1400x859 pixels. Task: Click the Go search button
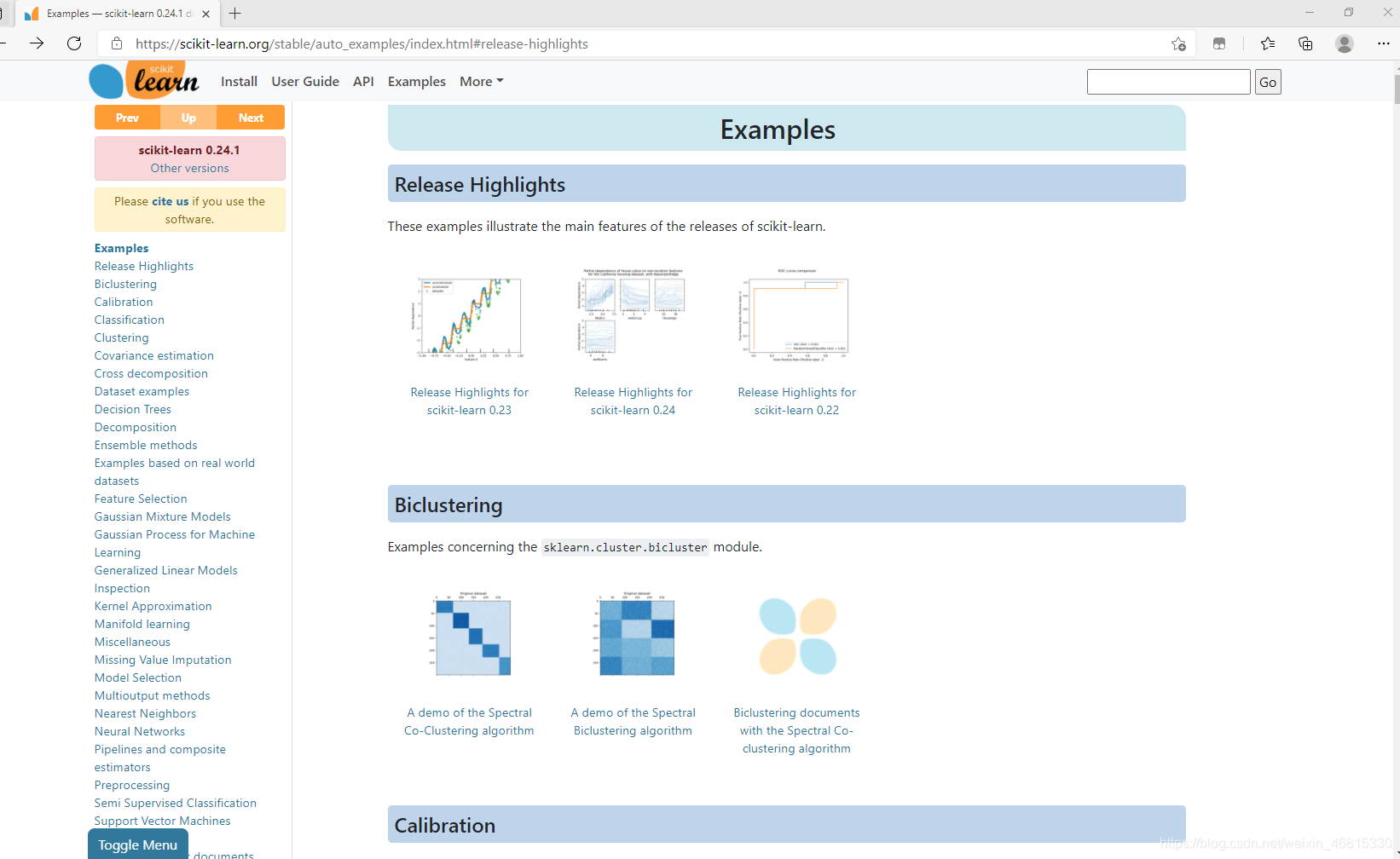pos(1268,82)
